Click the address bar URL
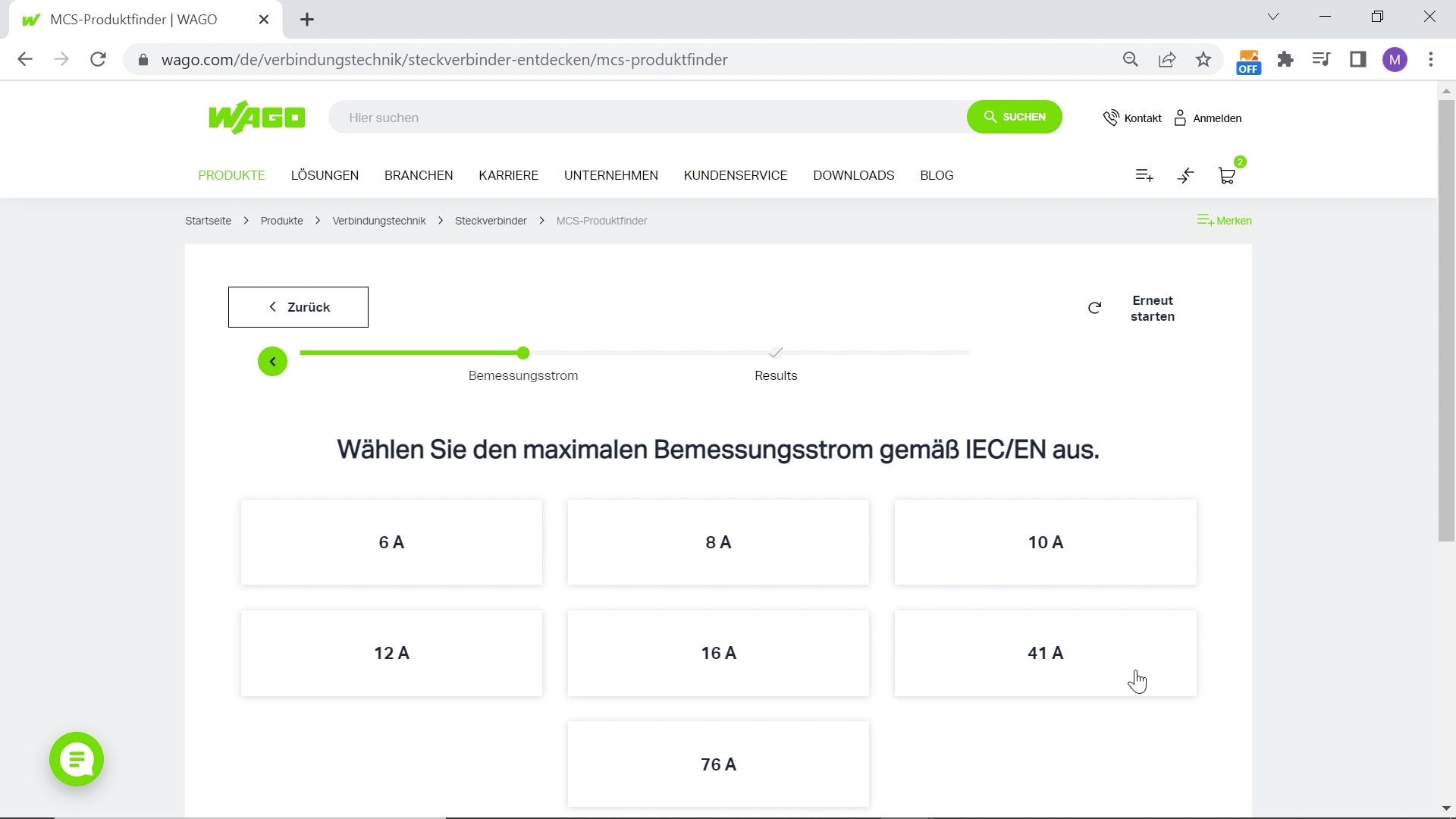1456x819 pixels. pyautogui.click(x=444, y=60)
